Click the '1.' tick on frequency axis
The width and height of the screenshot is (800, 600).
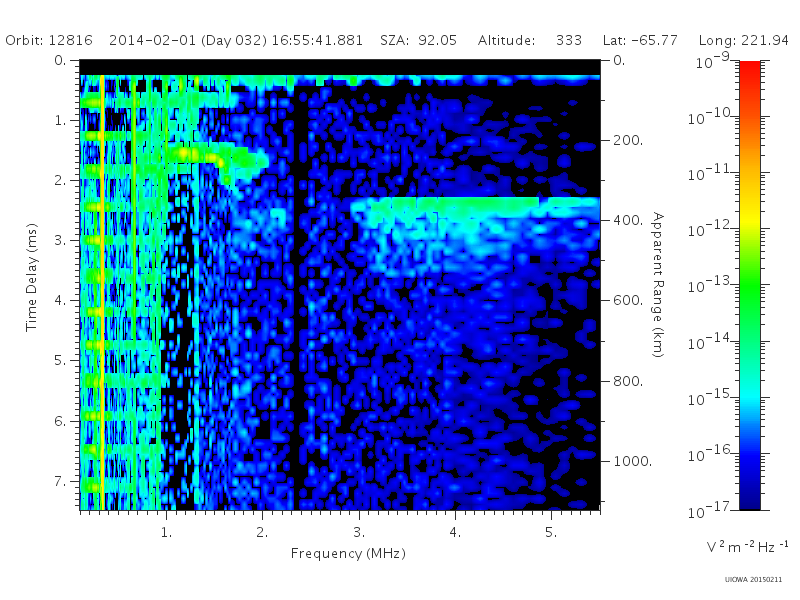coord(166,532)
